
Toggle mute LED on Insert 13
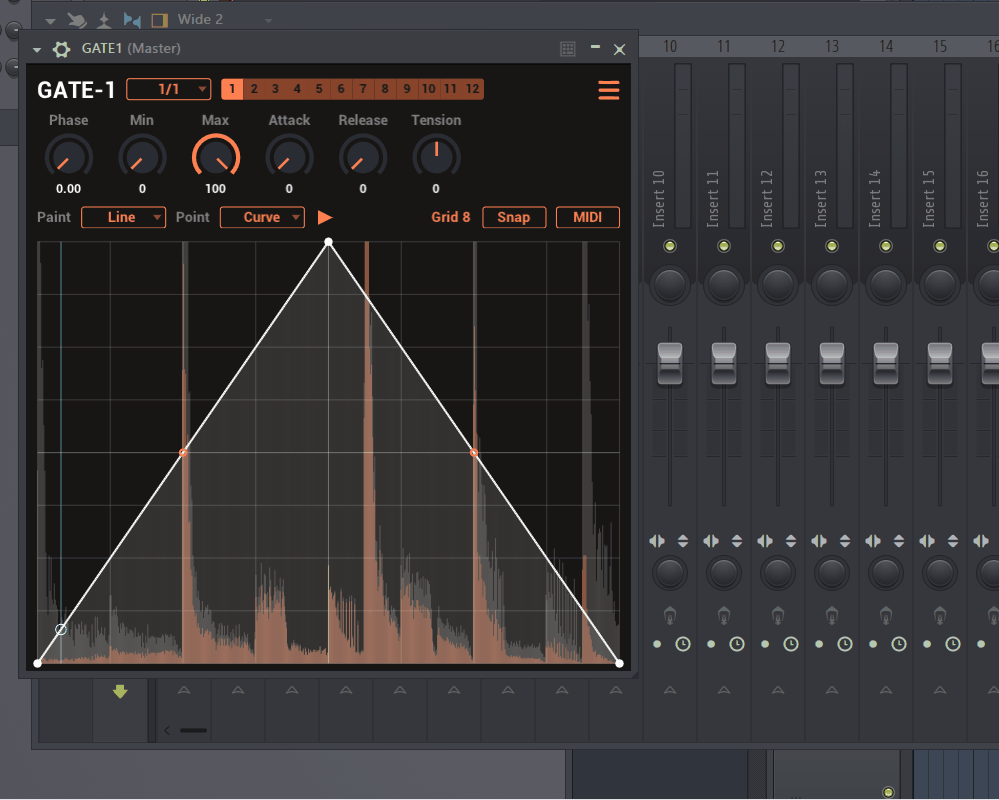(x=831, y=246)
